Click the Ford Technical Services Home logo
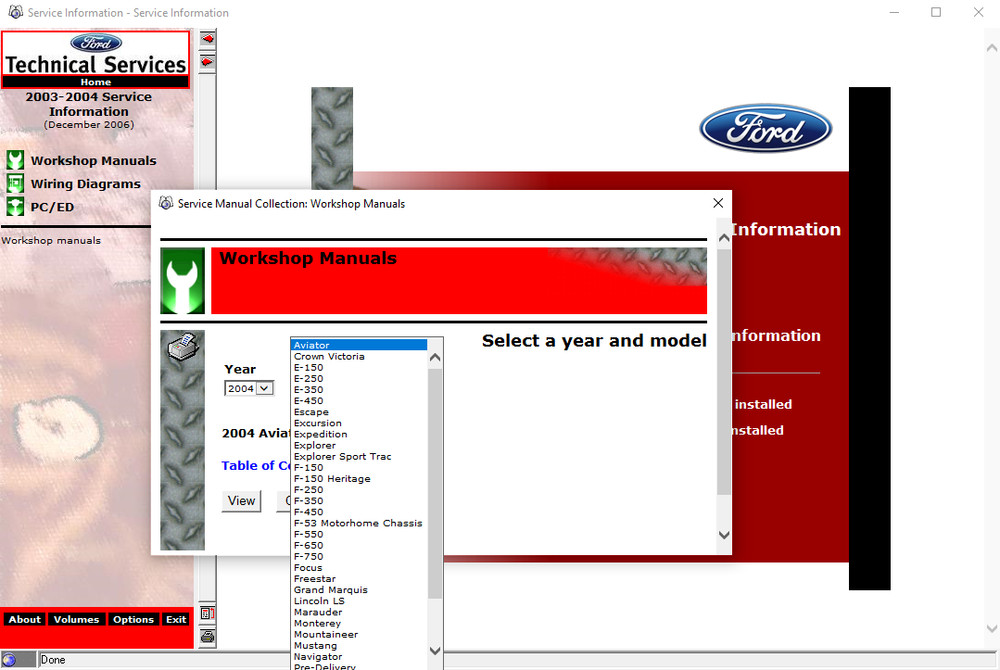1000x670 pixels. pos(95,58)
